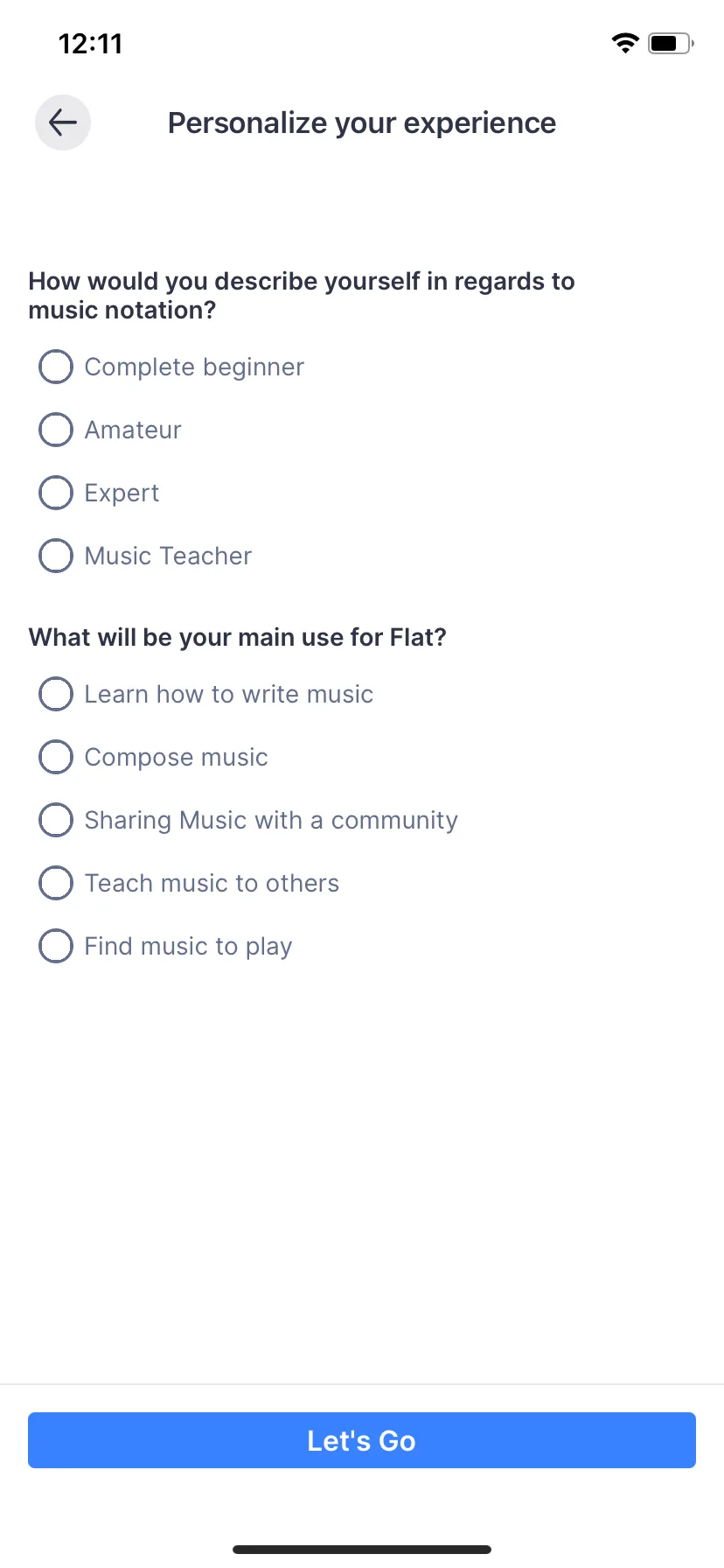The image size is (724, 1568).
Task: Tap the Compose music label text
Action: (x=176, y=758)
